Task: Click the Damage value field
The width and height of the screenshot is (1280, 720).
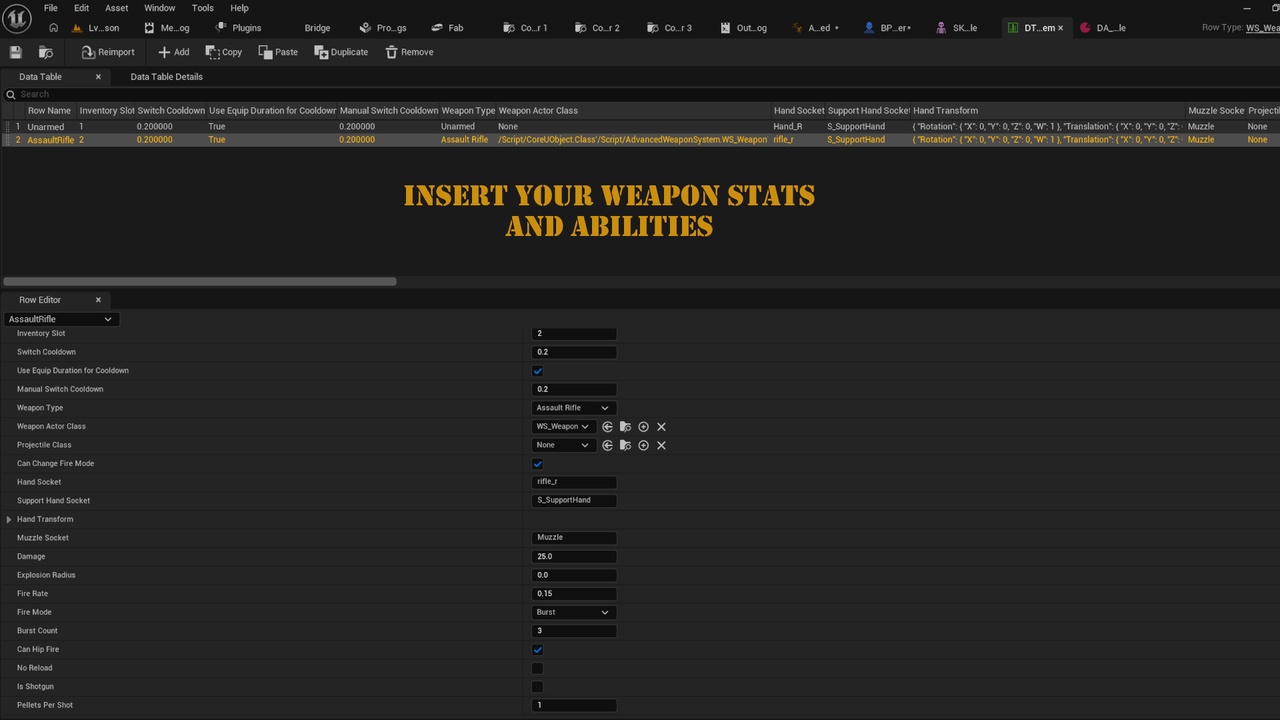Action: (x=574, y=557)
